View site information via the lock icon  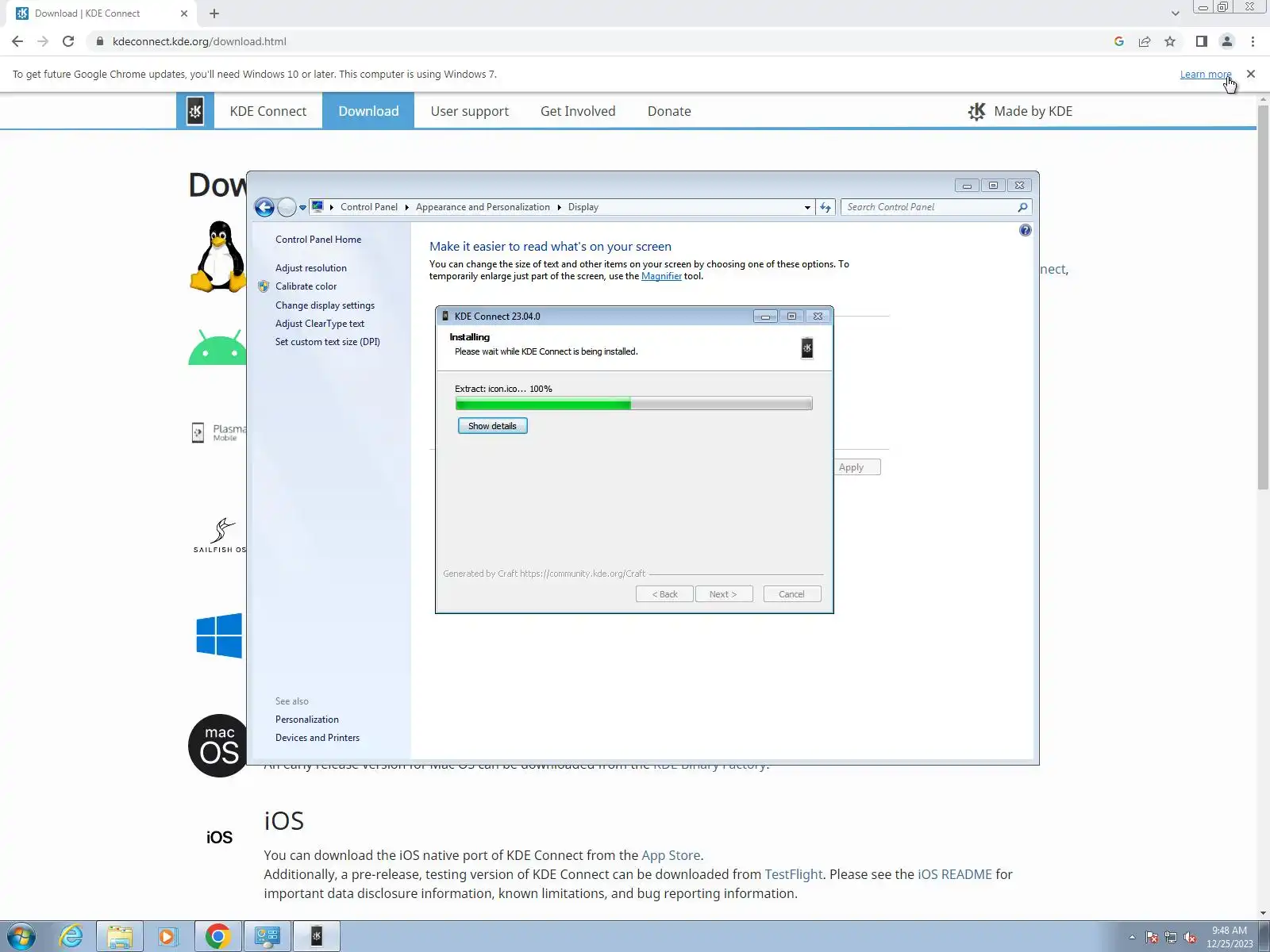(100, 41)
